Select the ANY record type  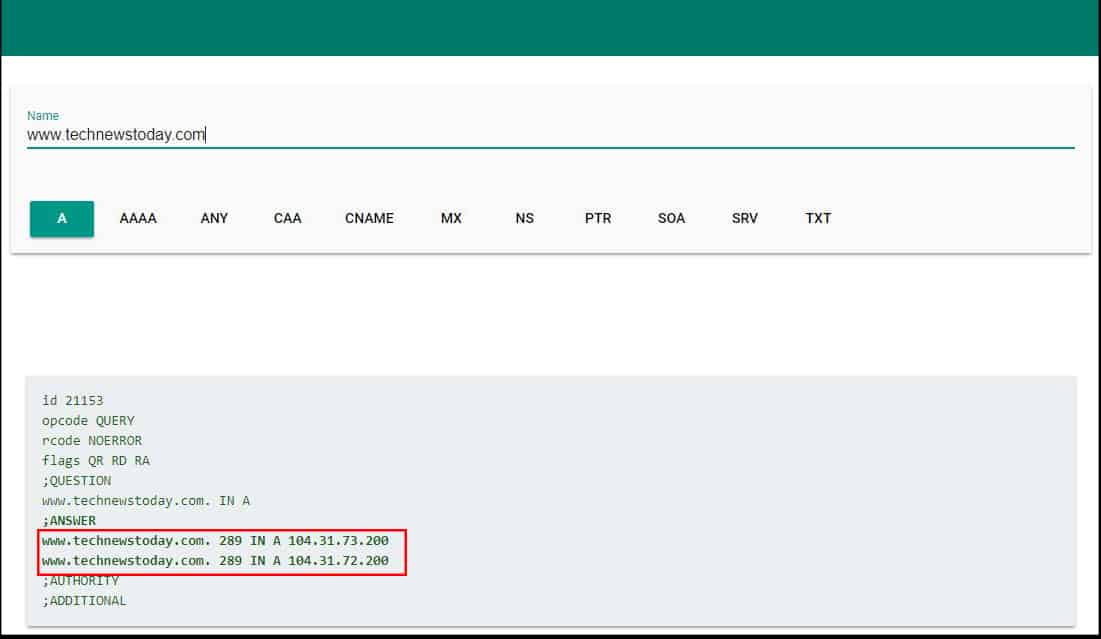tap(214, 218)
